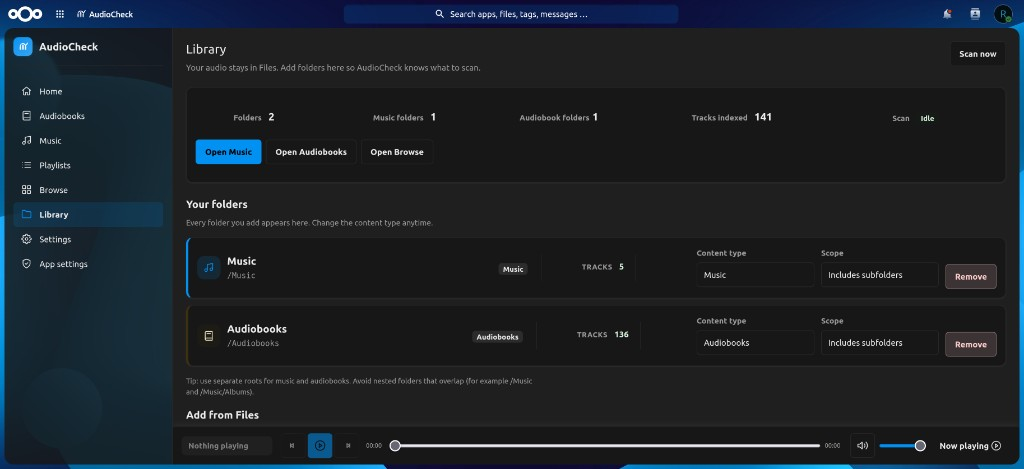Click the Nothing playing label
This screenshot has height=469, width=1024.
click(227, 446)
